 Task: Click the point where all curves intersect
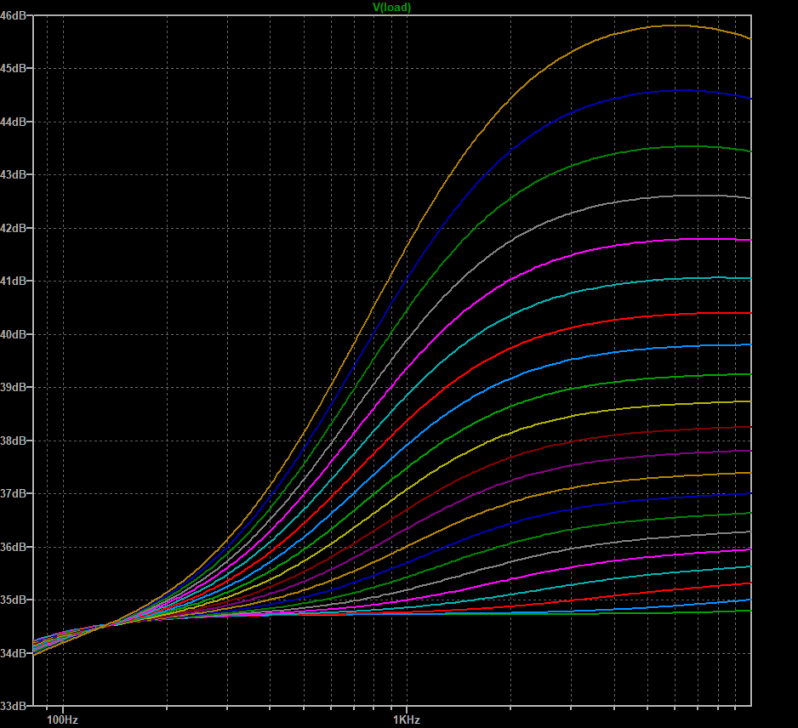pos(108,626)
